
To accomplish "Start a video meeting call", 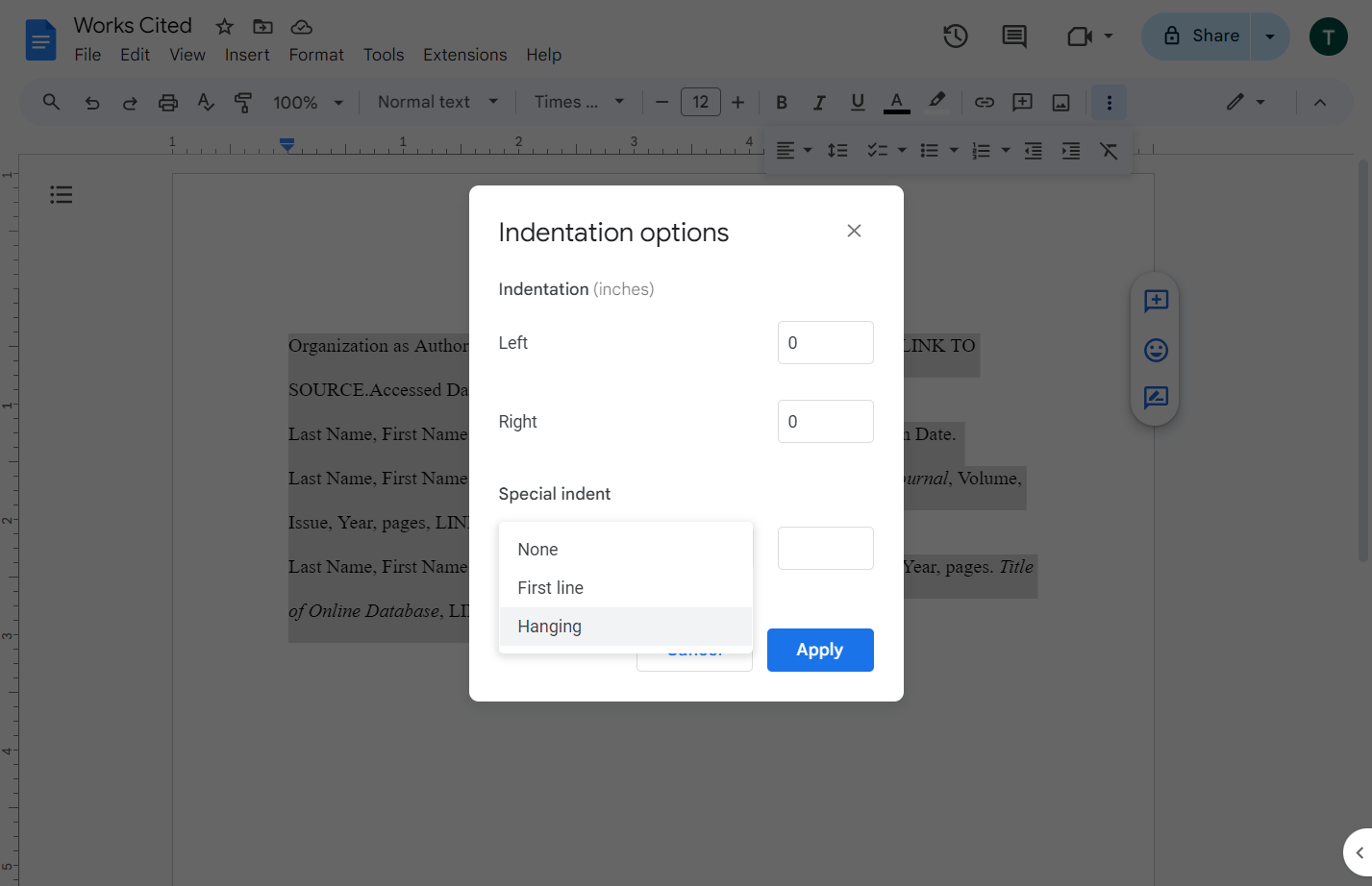I will (1080, 37).
